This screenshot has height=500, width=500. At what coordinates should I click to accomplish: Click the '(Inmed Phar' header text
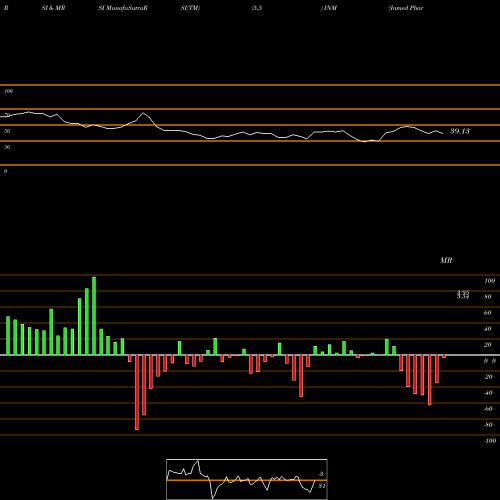[406, 8]
